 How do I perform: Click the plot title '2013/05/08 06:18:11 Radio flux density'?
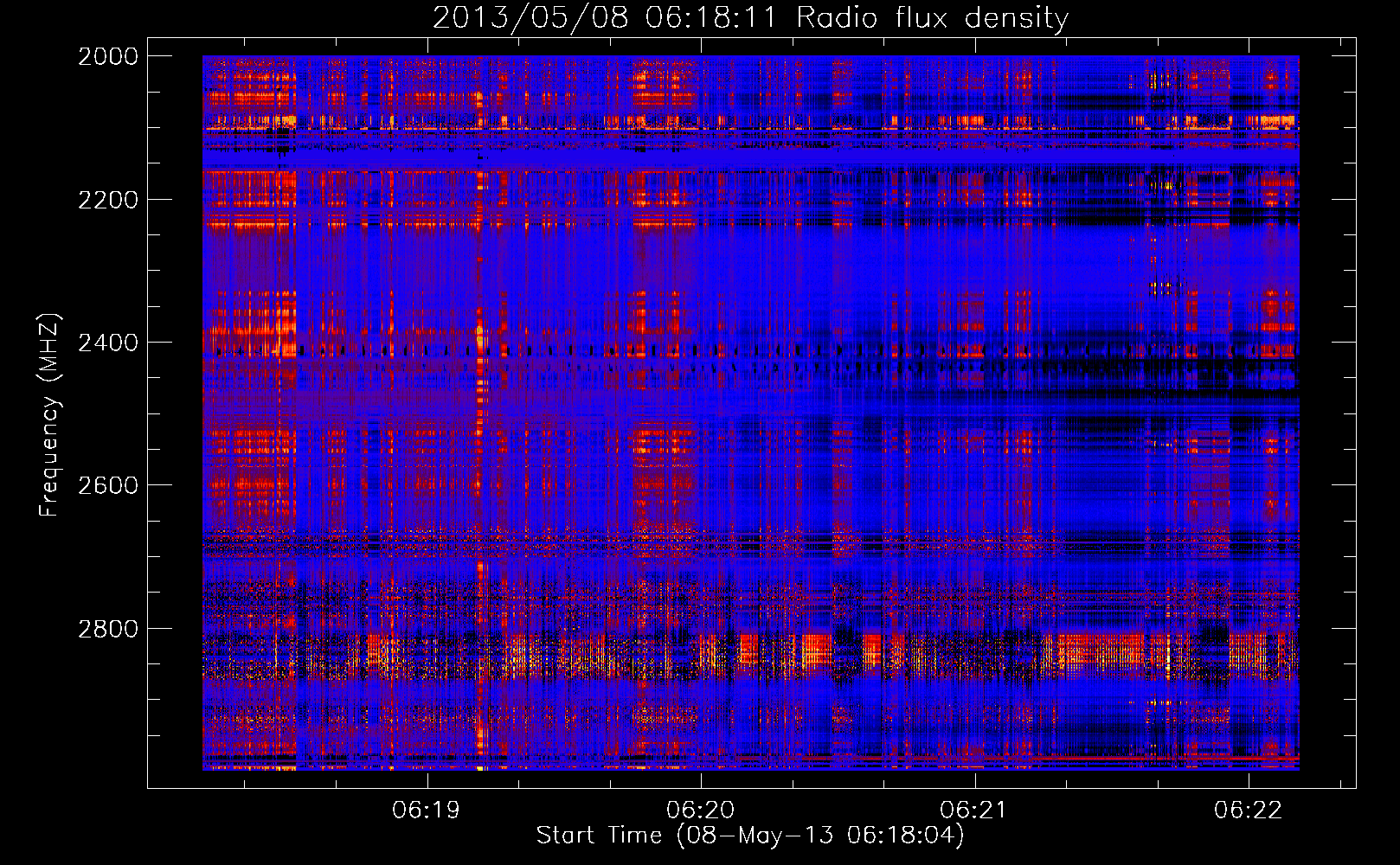(750, 17)
